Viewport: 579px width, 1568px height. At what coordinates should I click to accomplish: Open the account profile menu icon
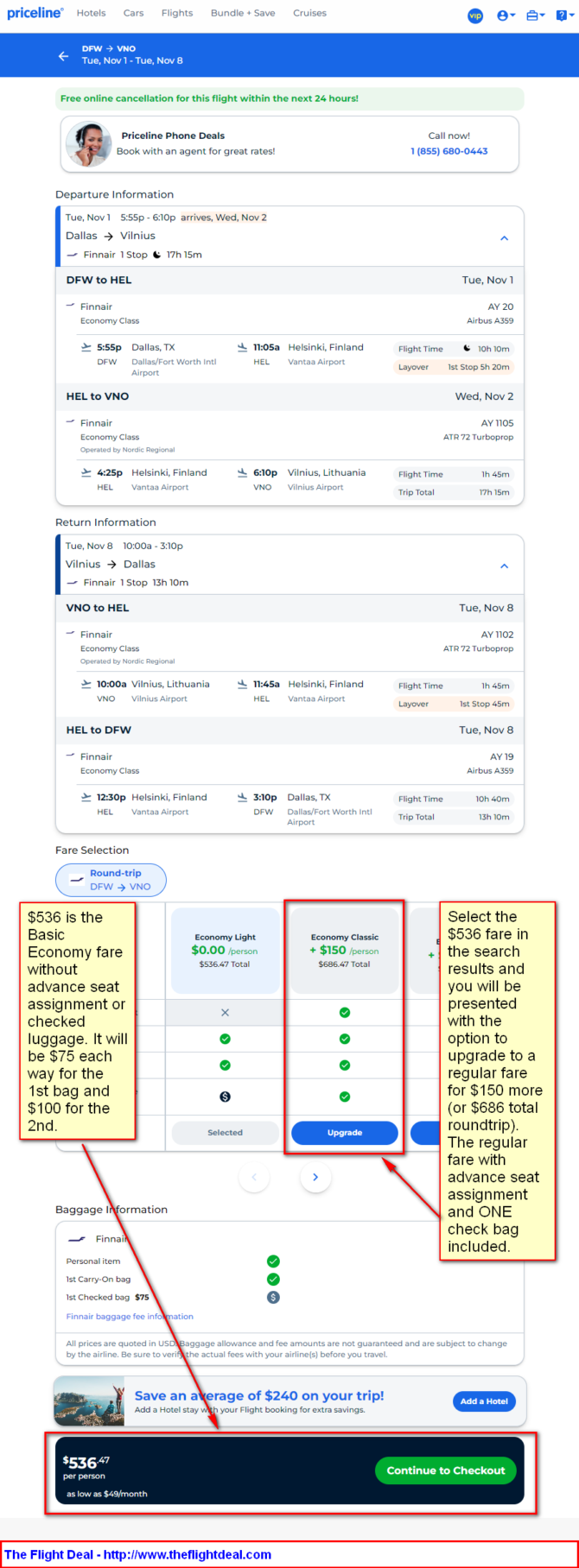click(x=506, y=15)
